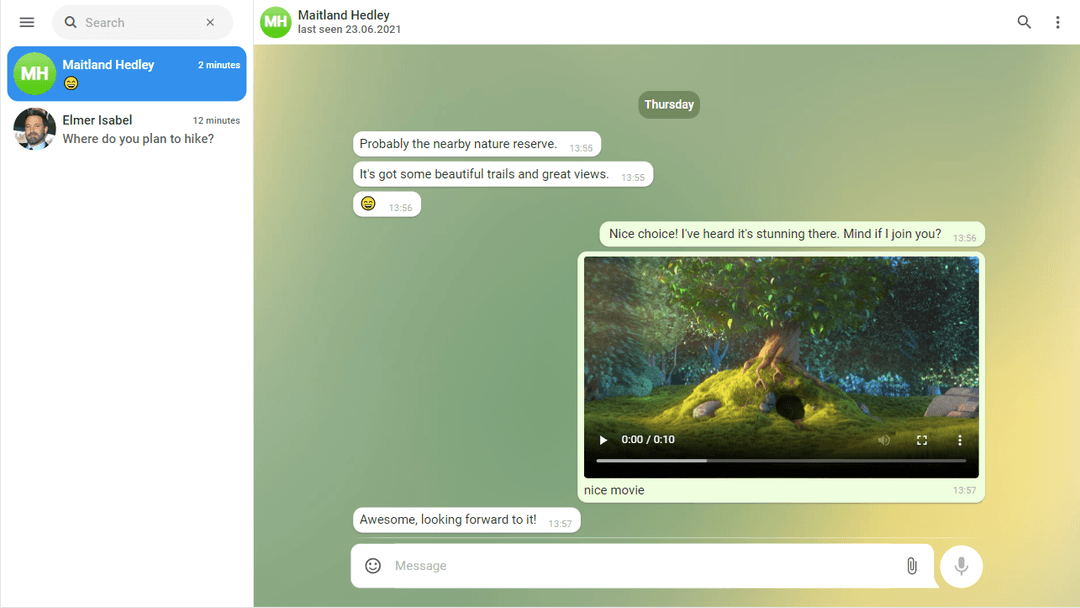Viewport: 1080px width, 608px height.
Task: Open Maitland Hedley profile from header name
Action: tap(344, 15)
